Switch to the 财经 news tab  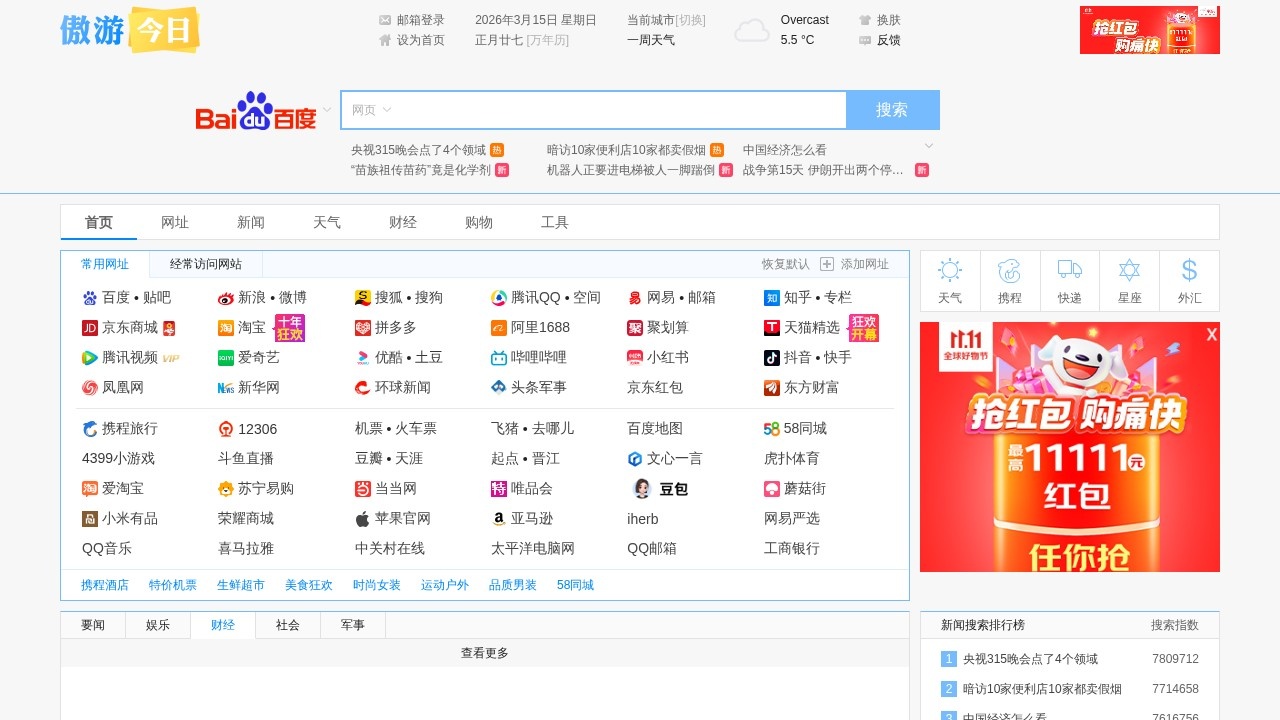tap(222, 624)
